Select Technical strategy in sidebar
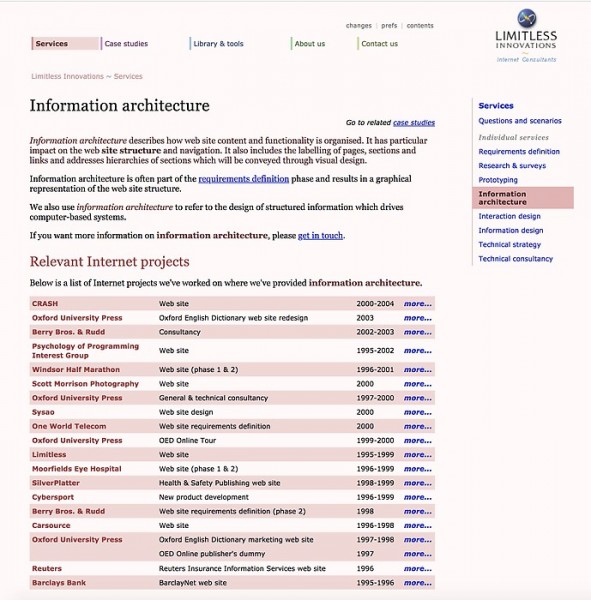Screen dimensions: 591x600 (x=509, y=245)
